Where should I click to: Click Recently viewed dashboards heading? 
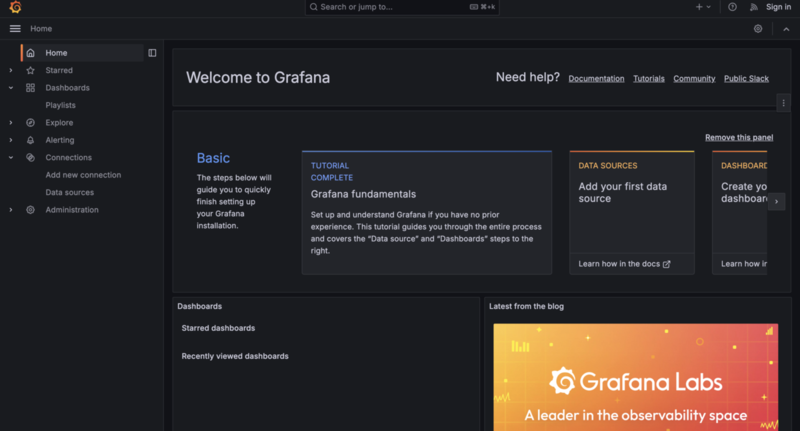pos(235,356)
